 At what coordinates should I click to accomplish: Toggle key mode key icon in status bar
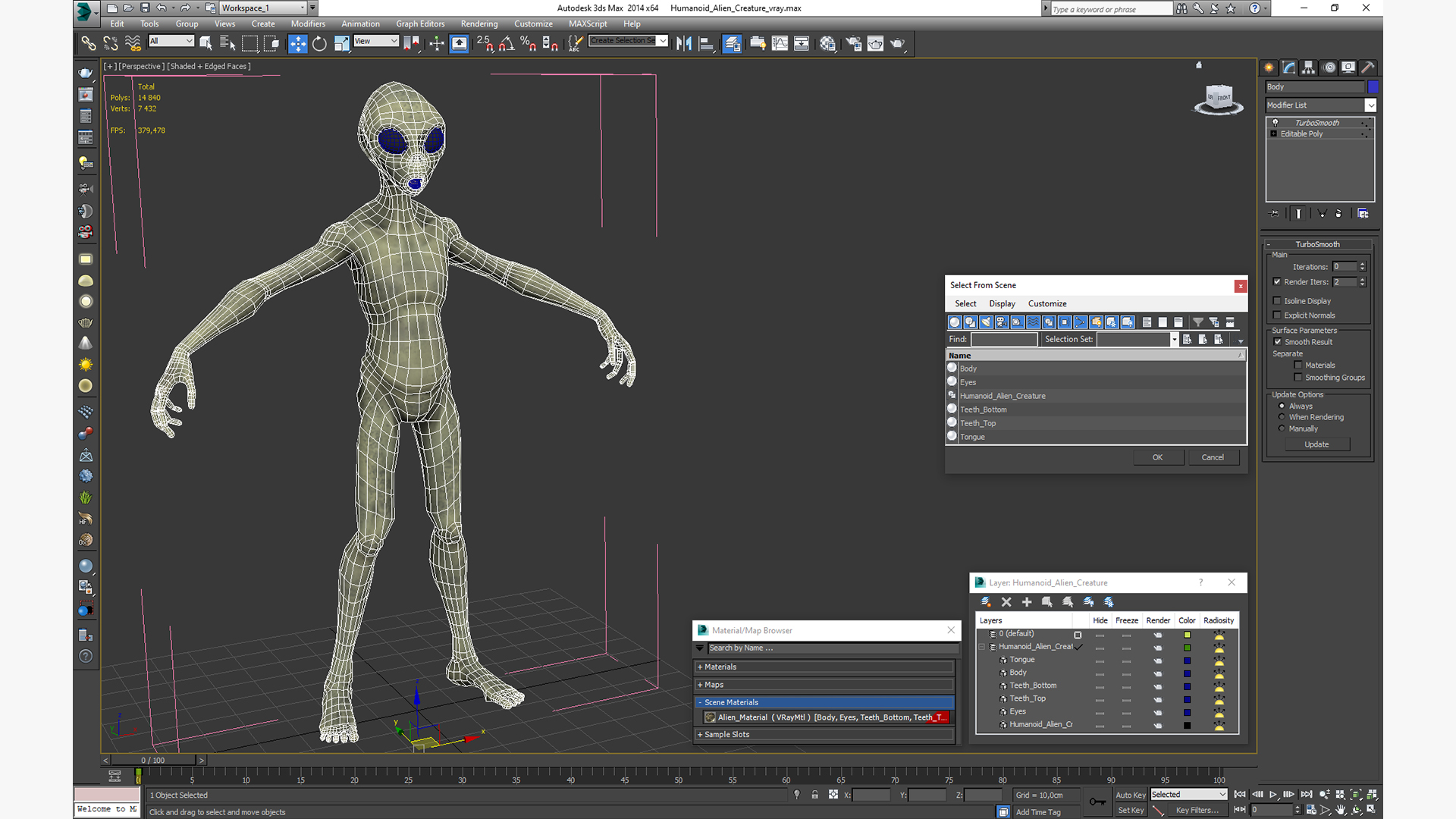coord(1097,802)
